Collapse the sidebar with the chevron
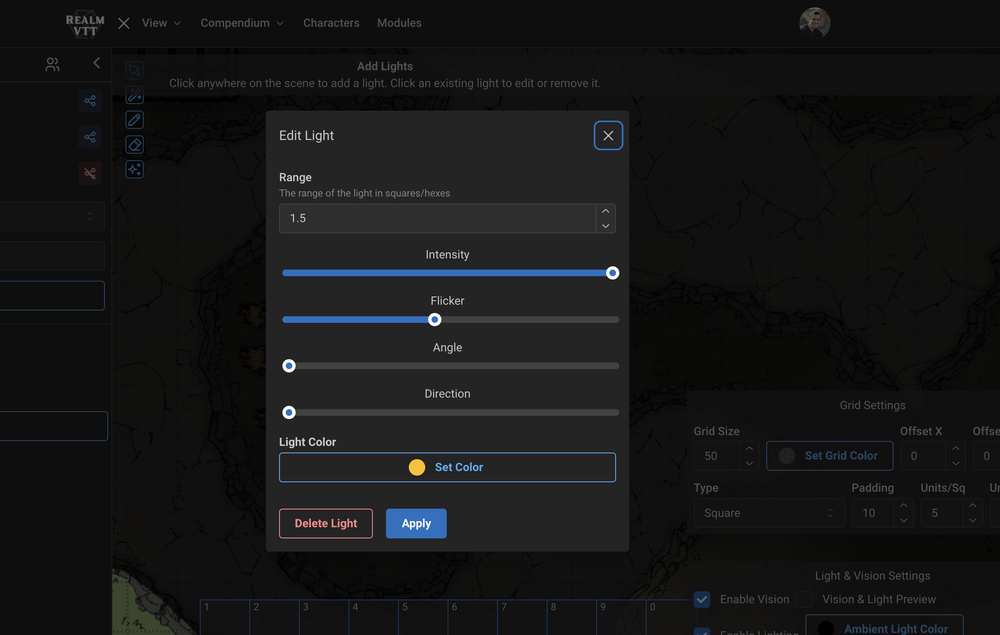1000x635 pixels. [96, 62]
